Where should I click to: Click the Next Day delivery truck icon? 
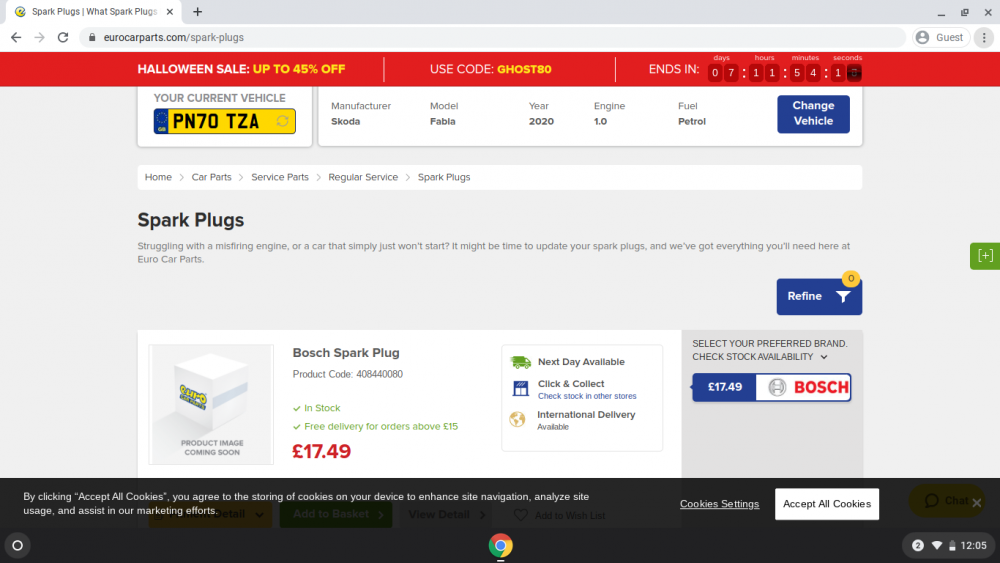[520, 362]
